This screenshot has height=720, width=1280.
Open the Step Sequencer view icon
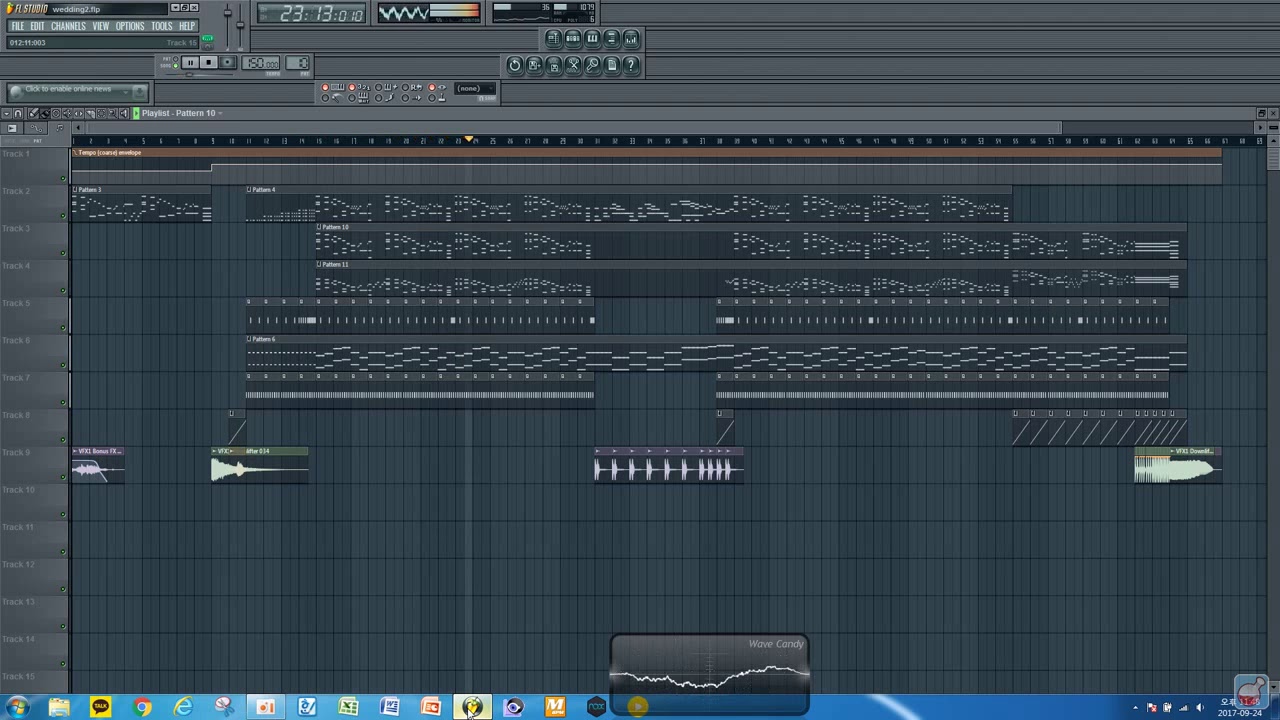(x=573, y=38)
